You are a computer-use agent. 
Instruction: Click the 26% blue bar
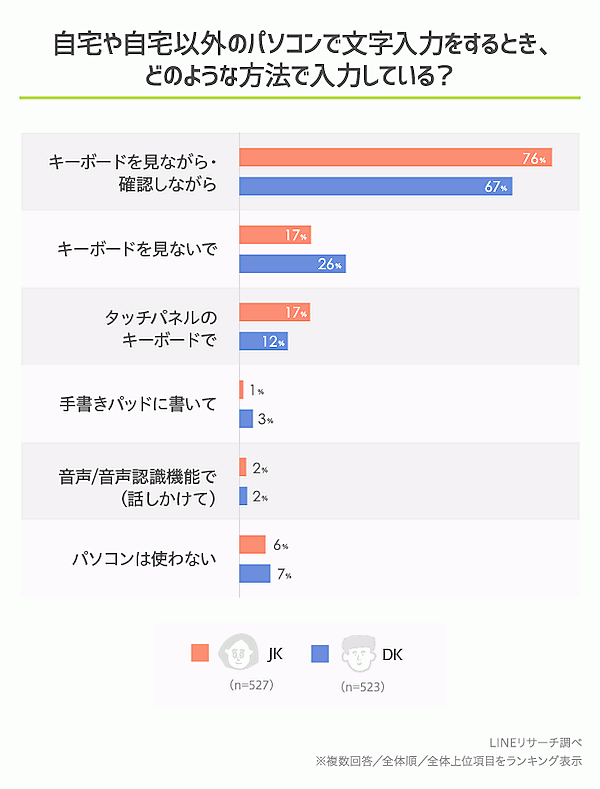click(292, 264)
